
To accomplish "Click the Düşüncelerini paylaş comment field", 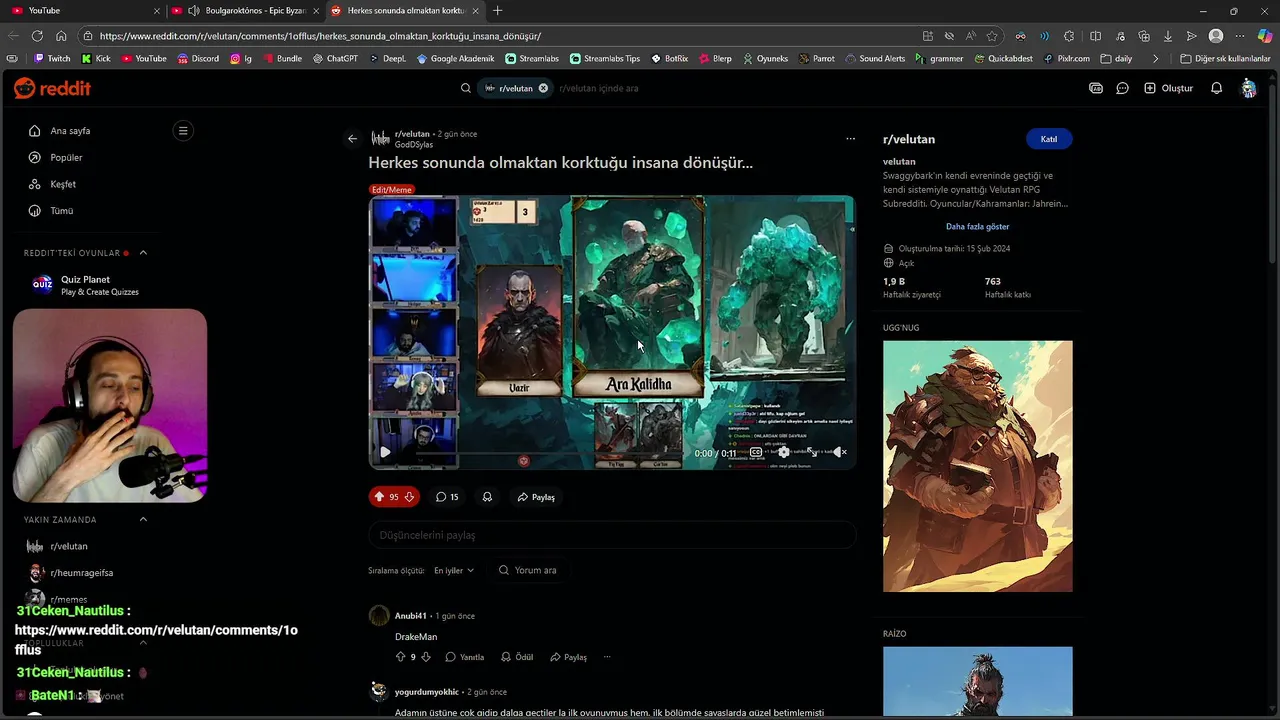I will 612,535.
